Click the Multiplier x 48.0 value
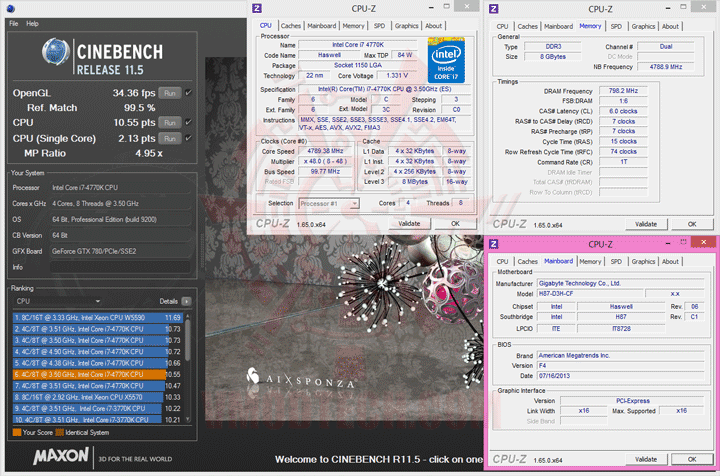The image size is (720, 476). tap(326, 161)
